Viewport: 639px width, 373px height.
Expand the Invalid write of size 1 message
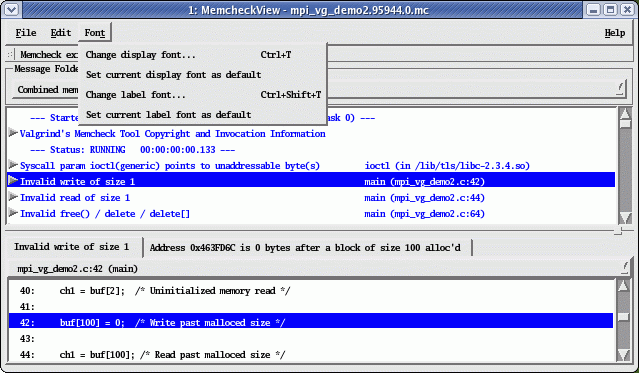[x=13, y=181]
